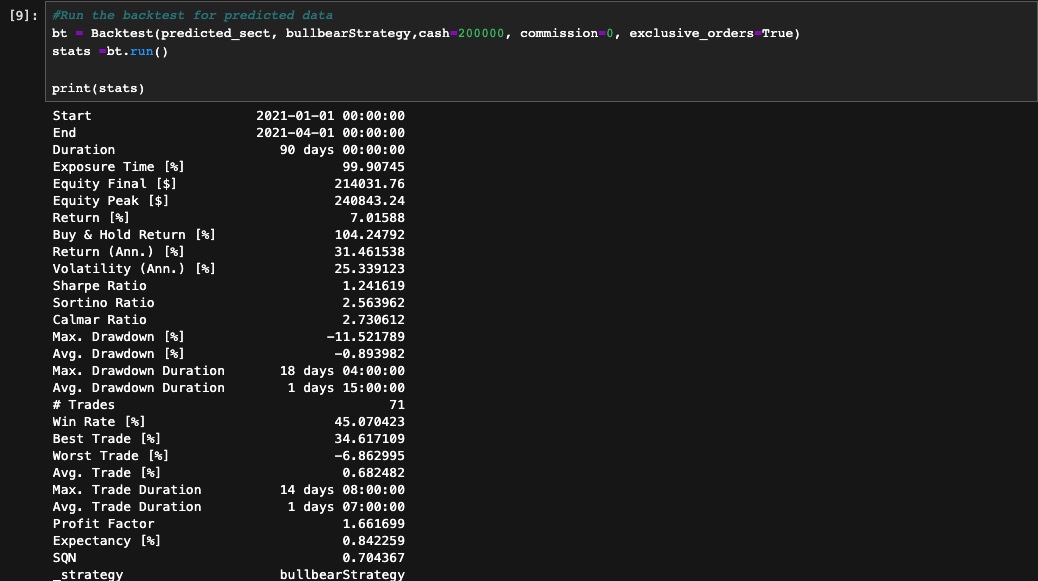Click Exposure Time value 99.90745
This screenshot has width=1038, height=581.
pos(373,167)
